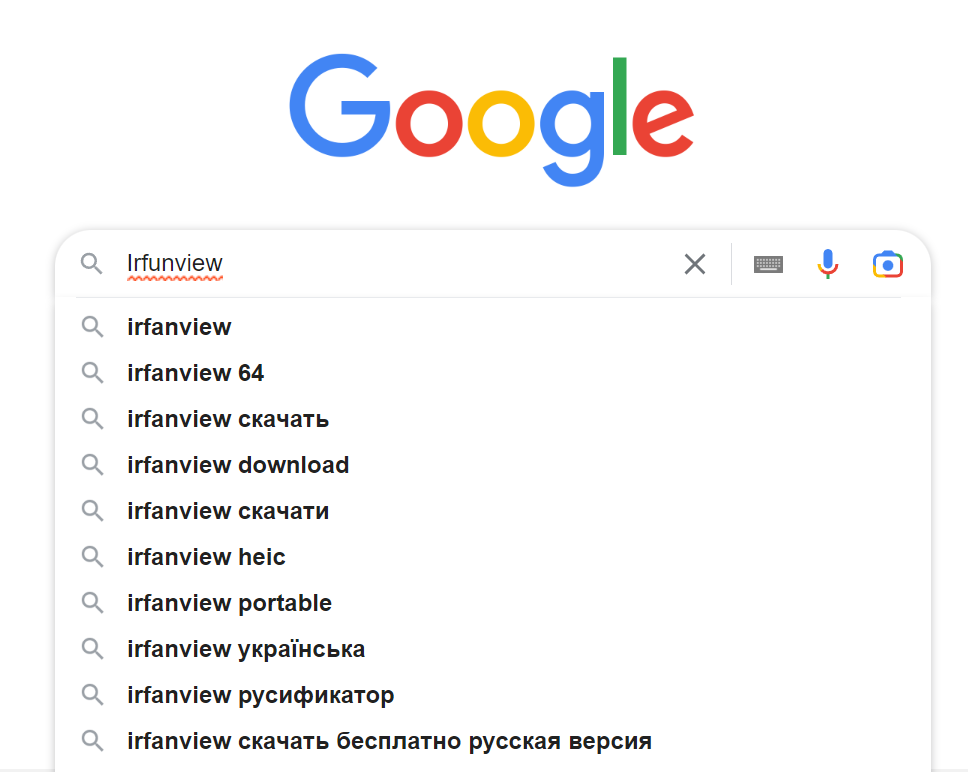Click the magnifier icon in search box
The width and height of the screenshot is (968, 772).
point(92,264)
